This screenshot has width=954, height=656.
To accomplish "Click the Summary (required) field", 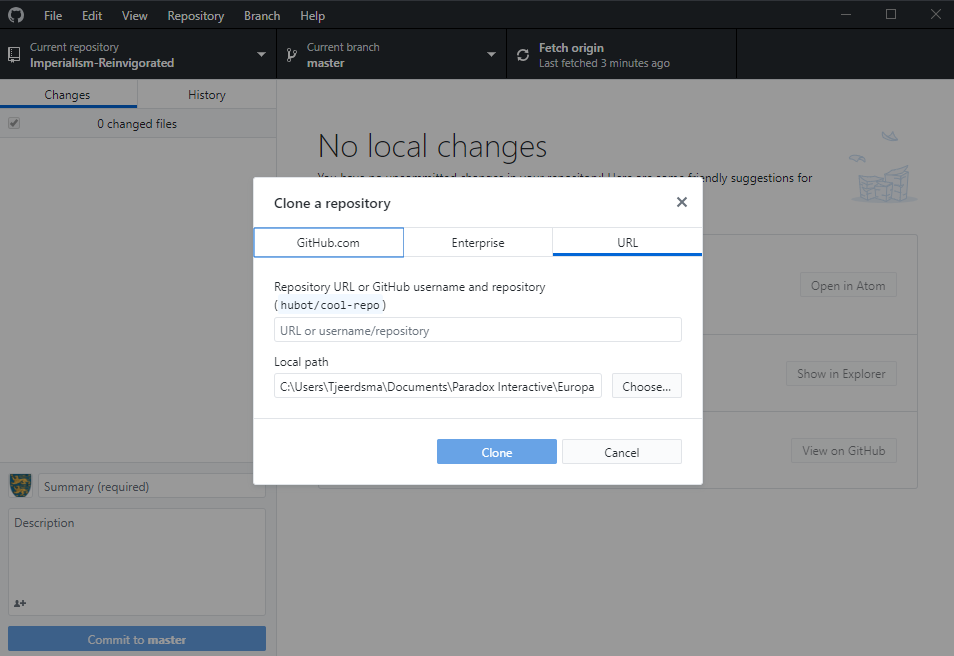I will (152, 486).
